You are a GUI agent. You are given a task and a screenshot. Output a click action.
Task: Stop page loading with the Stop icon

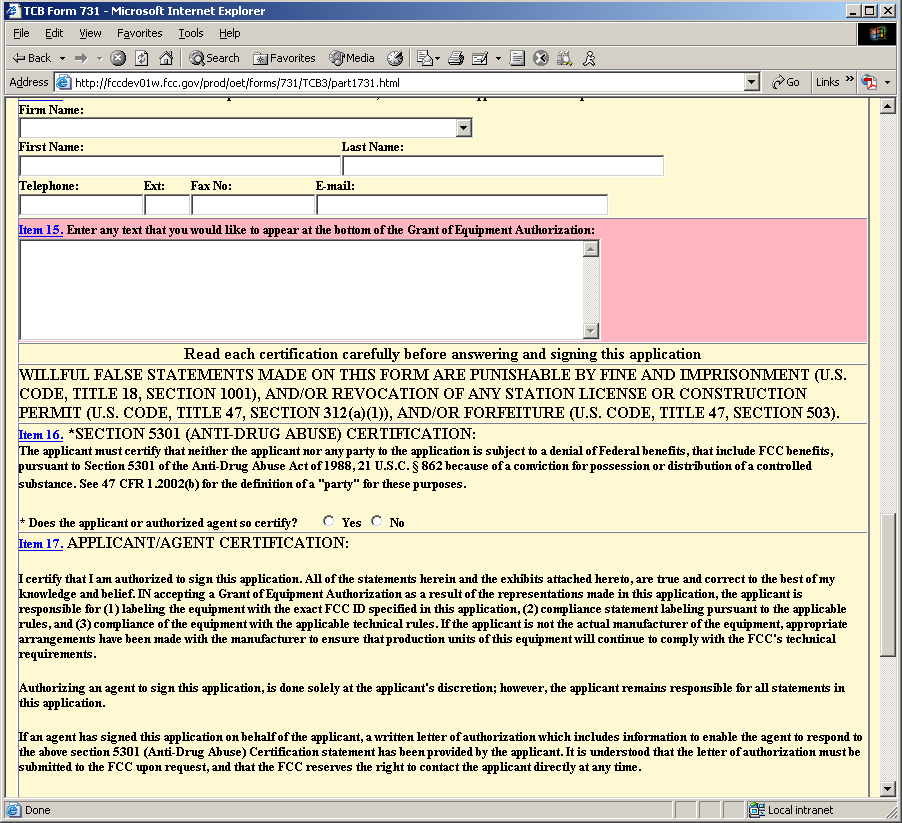click(118, 58)
